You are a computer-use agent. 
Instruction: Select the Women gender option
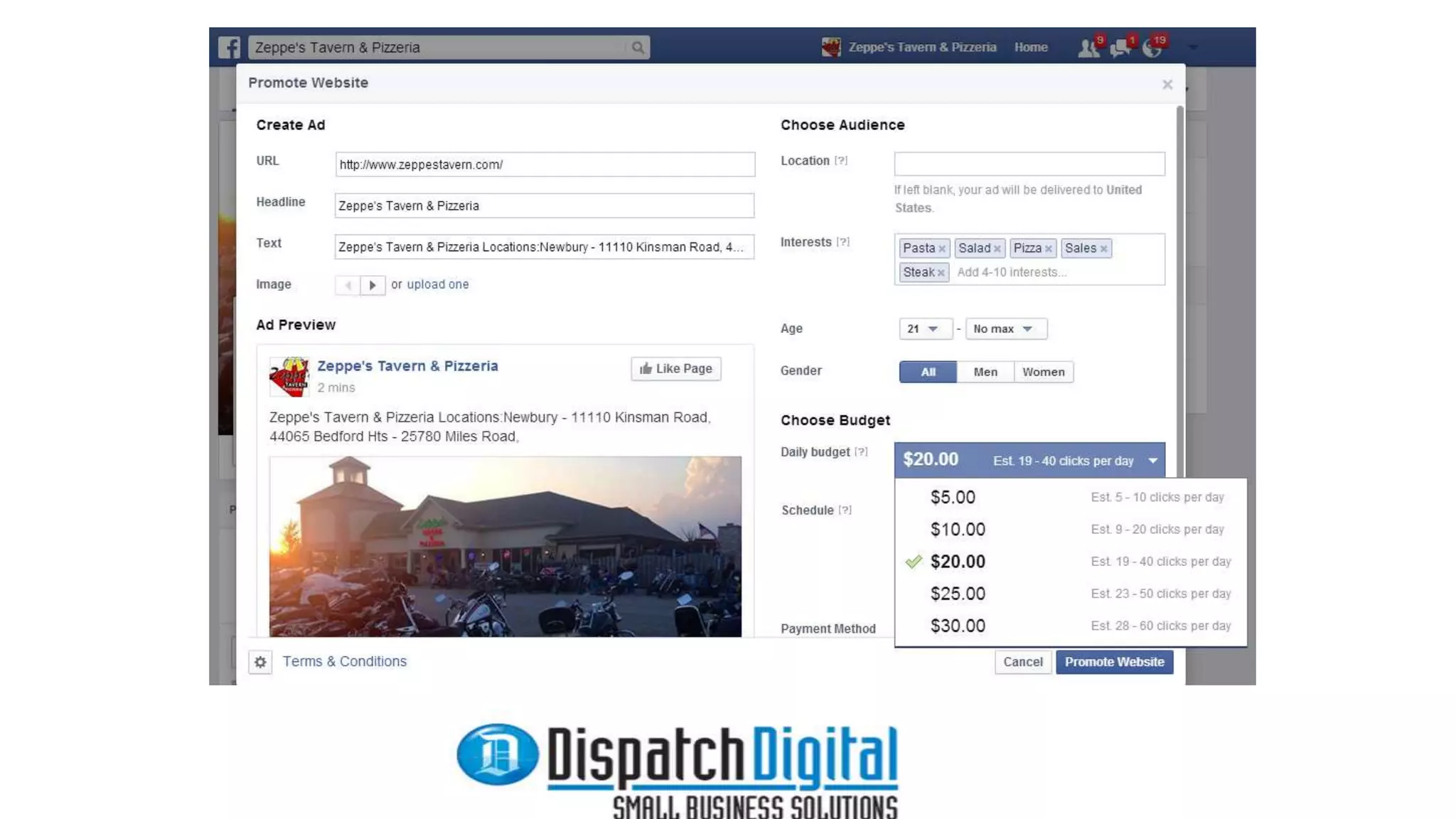pyautogui.click(x=1043, y=372)
